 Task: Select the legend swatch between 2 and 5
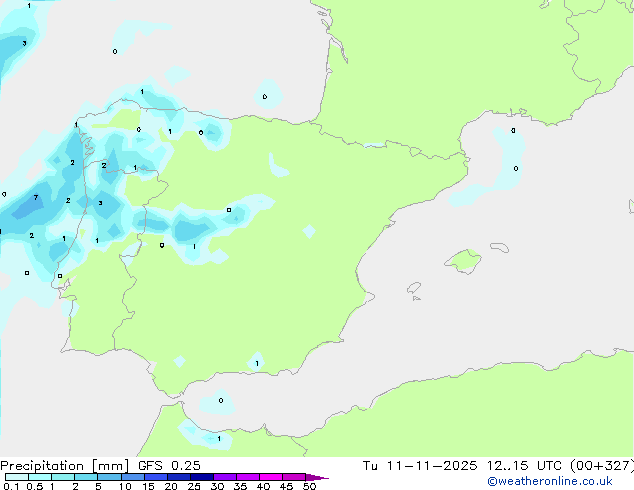pos(86,477)
